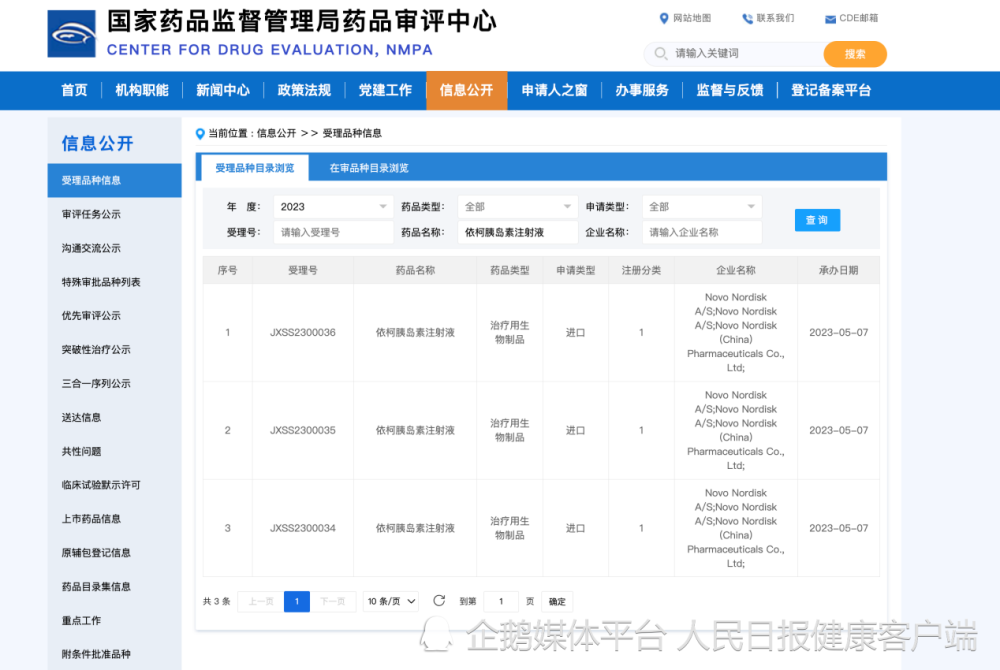The height and width of the screenshot is (670, 1000).
Task: Select 受理品种信息 in the sidebar
Action: click(x=115, y=180)
